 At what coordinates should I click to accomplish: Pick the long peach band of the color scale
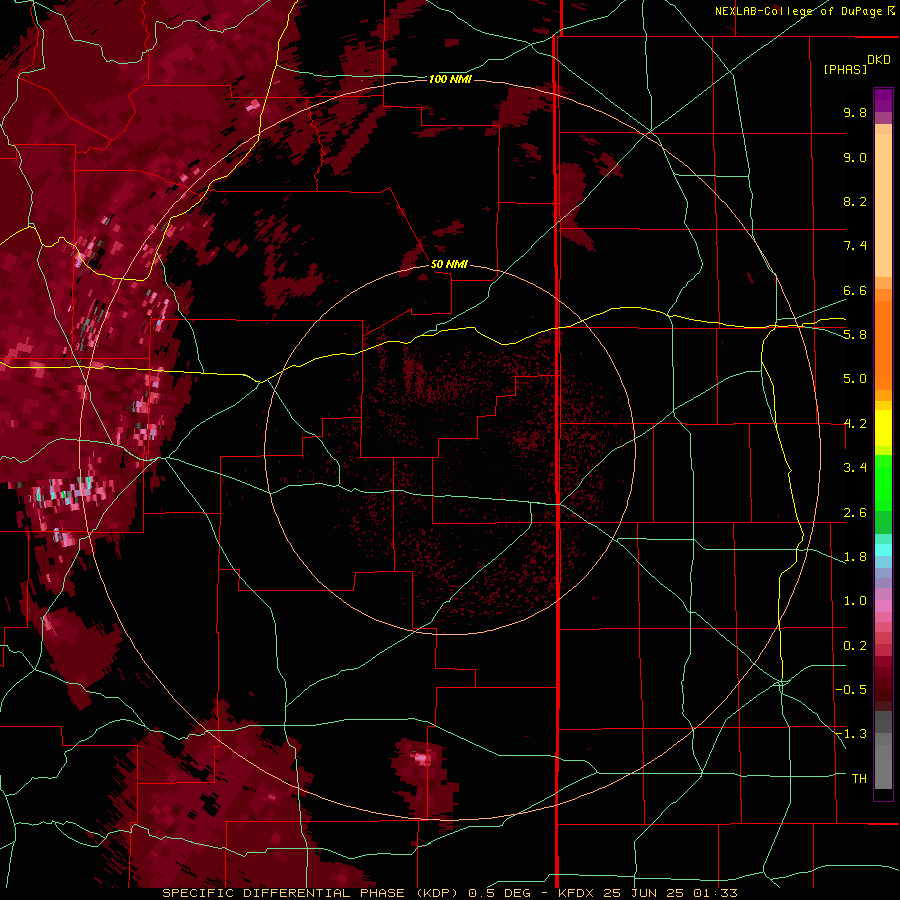coord(883,205)
